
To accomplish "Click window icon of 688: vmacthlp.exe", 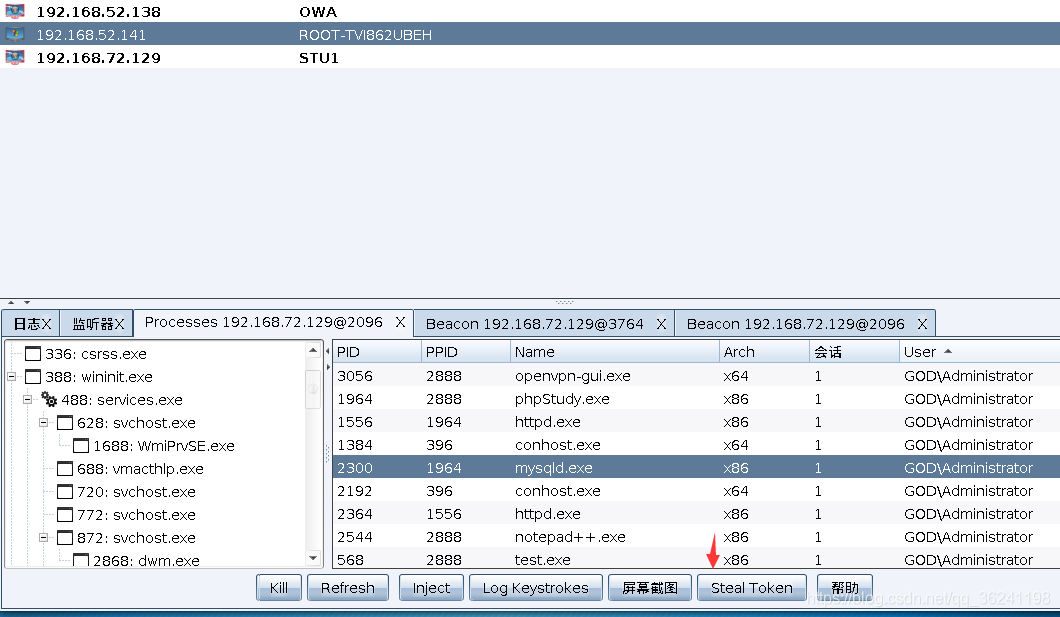I will click(x=64, y=468).
